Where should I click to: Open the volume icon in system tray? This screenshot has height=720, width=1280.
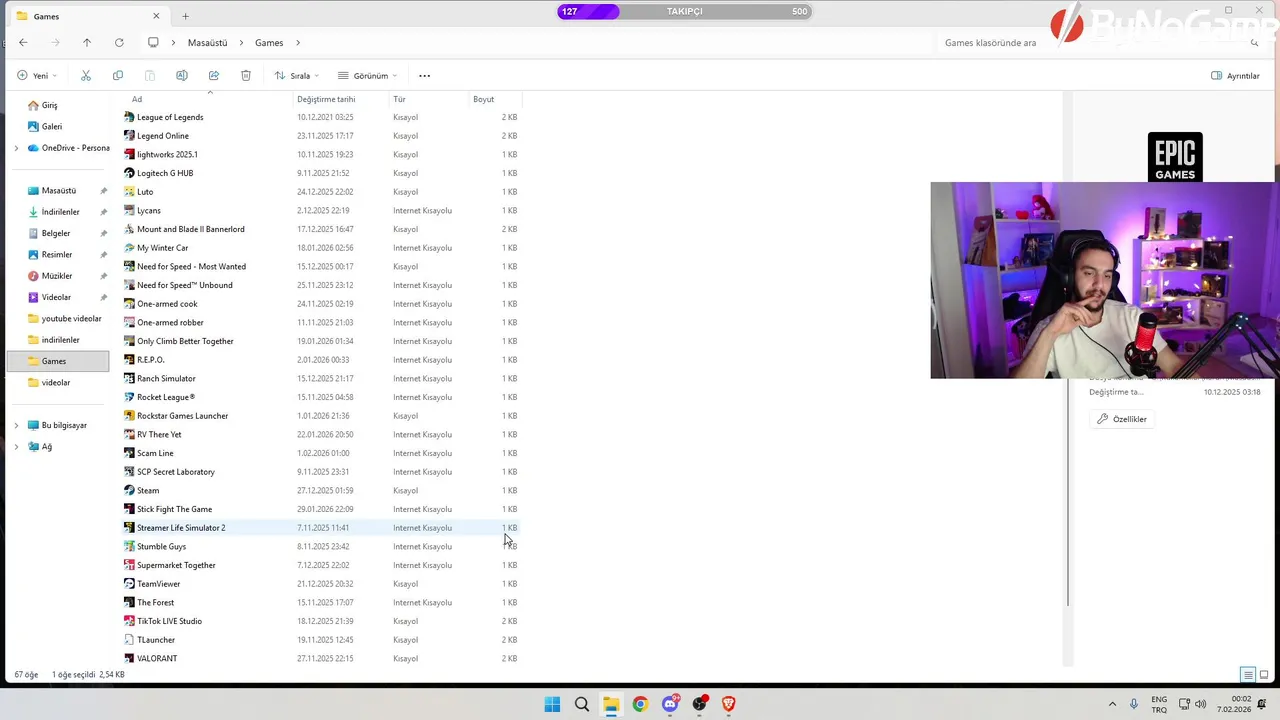[1200, 704]
